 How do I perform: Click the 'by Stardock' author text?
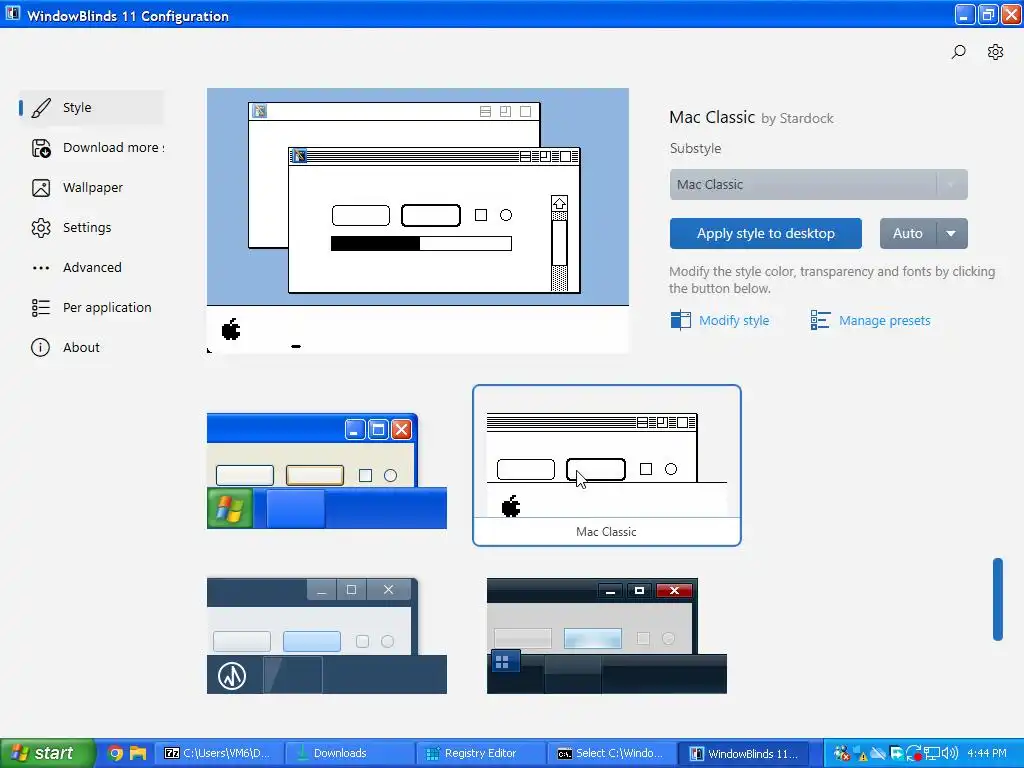[x=797, y=118]
